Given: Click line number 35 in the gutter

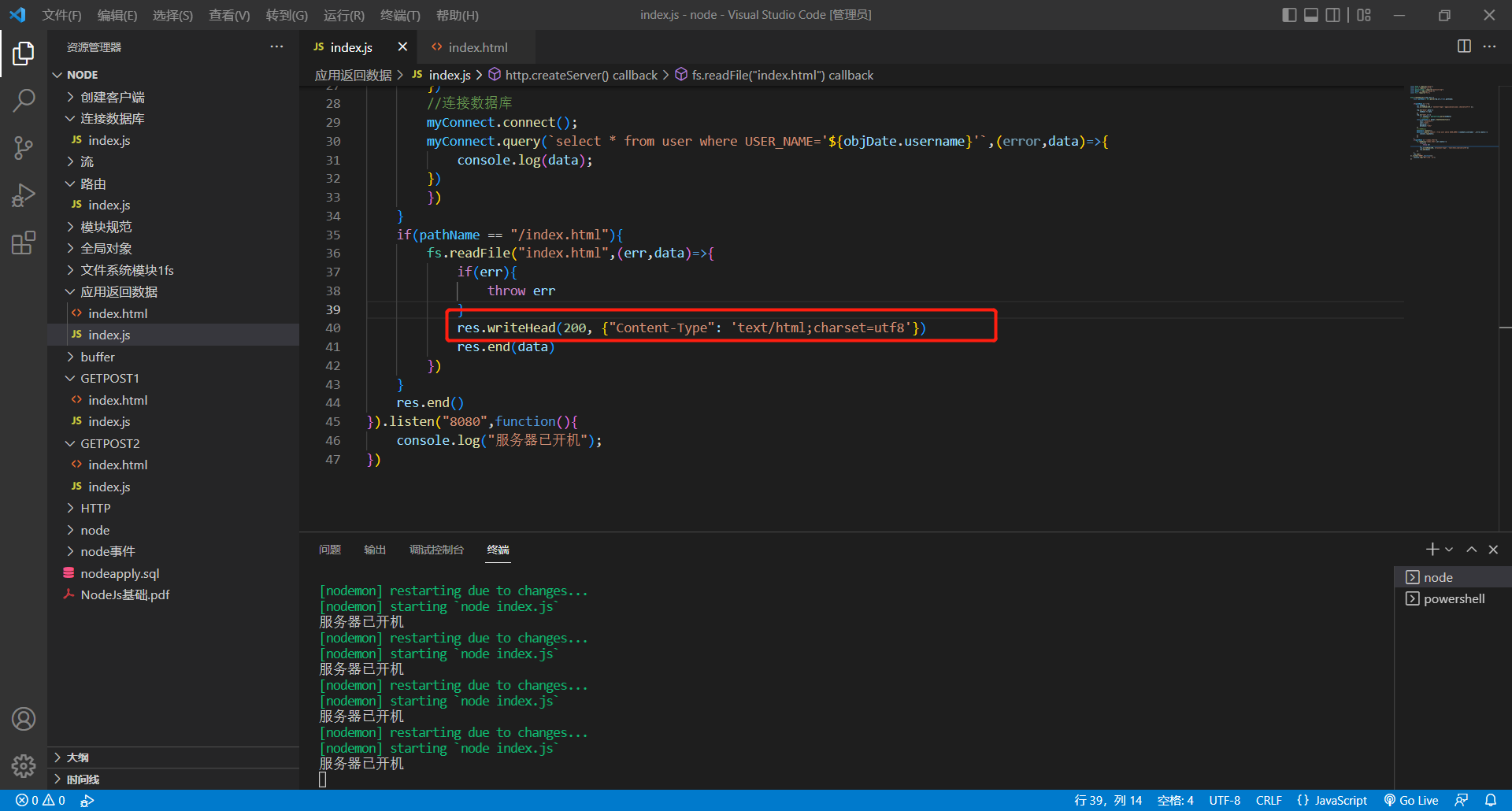Looking at the screenshot, I should [333, 235].
